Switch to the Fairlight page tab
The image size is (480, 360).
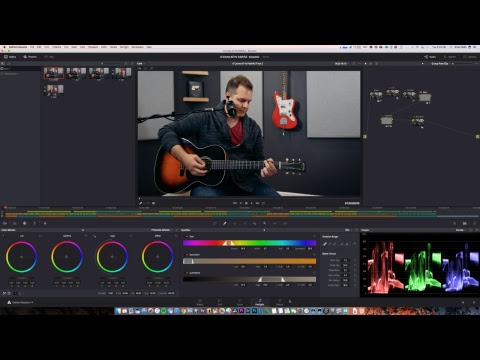(260, 302)
